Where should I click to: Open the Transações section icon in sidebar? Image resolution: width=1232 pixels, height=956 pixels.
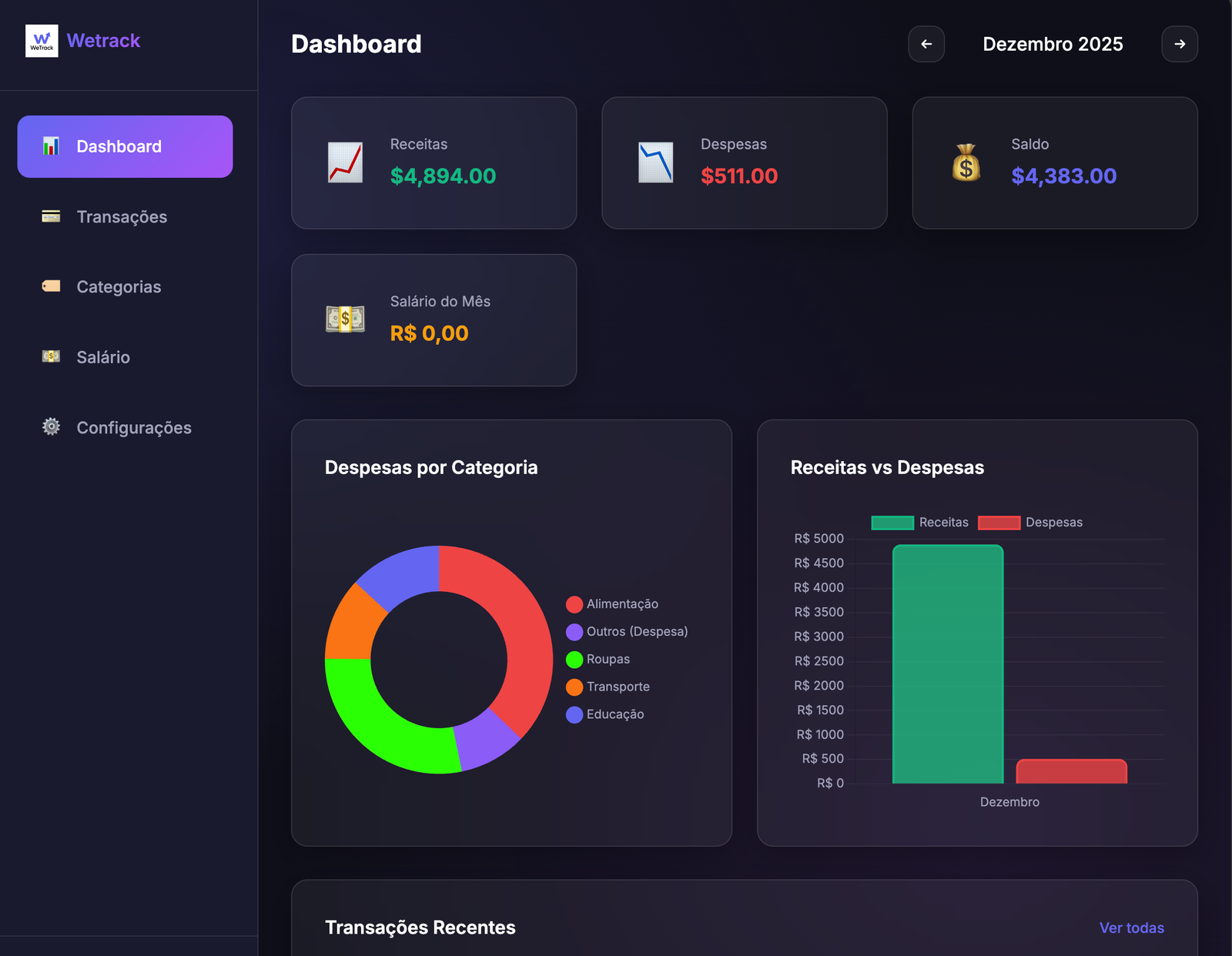click(50, 216)
